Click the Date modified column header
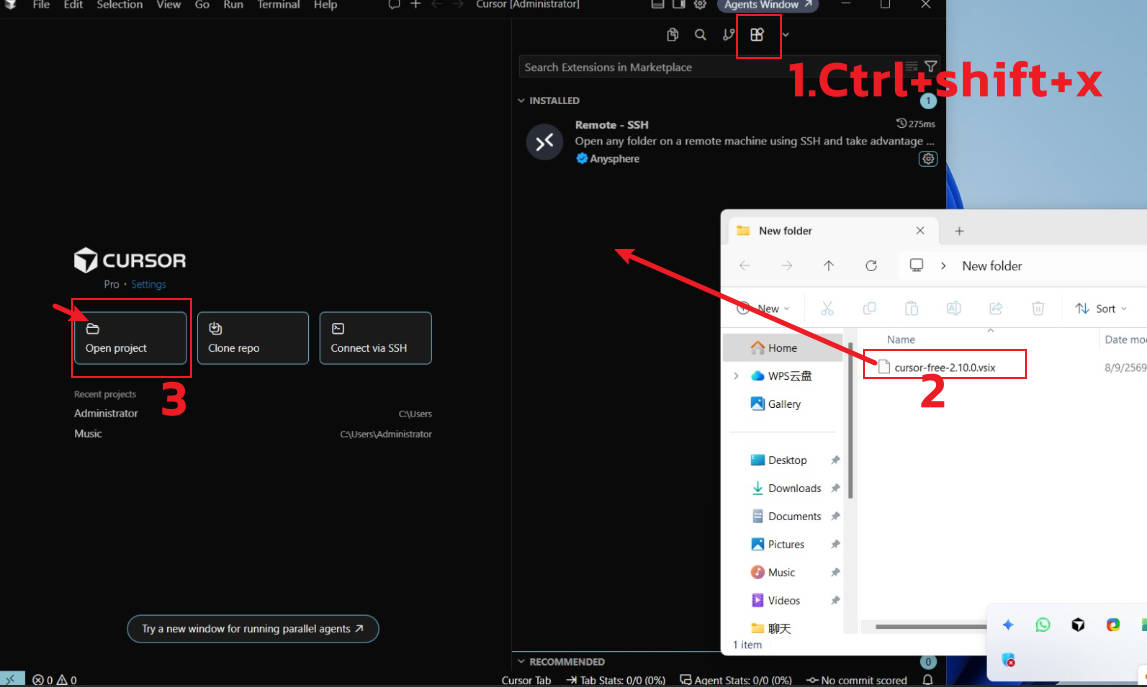The width and height of the screenshot is (1147, 687). coord(1124,339)
